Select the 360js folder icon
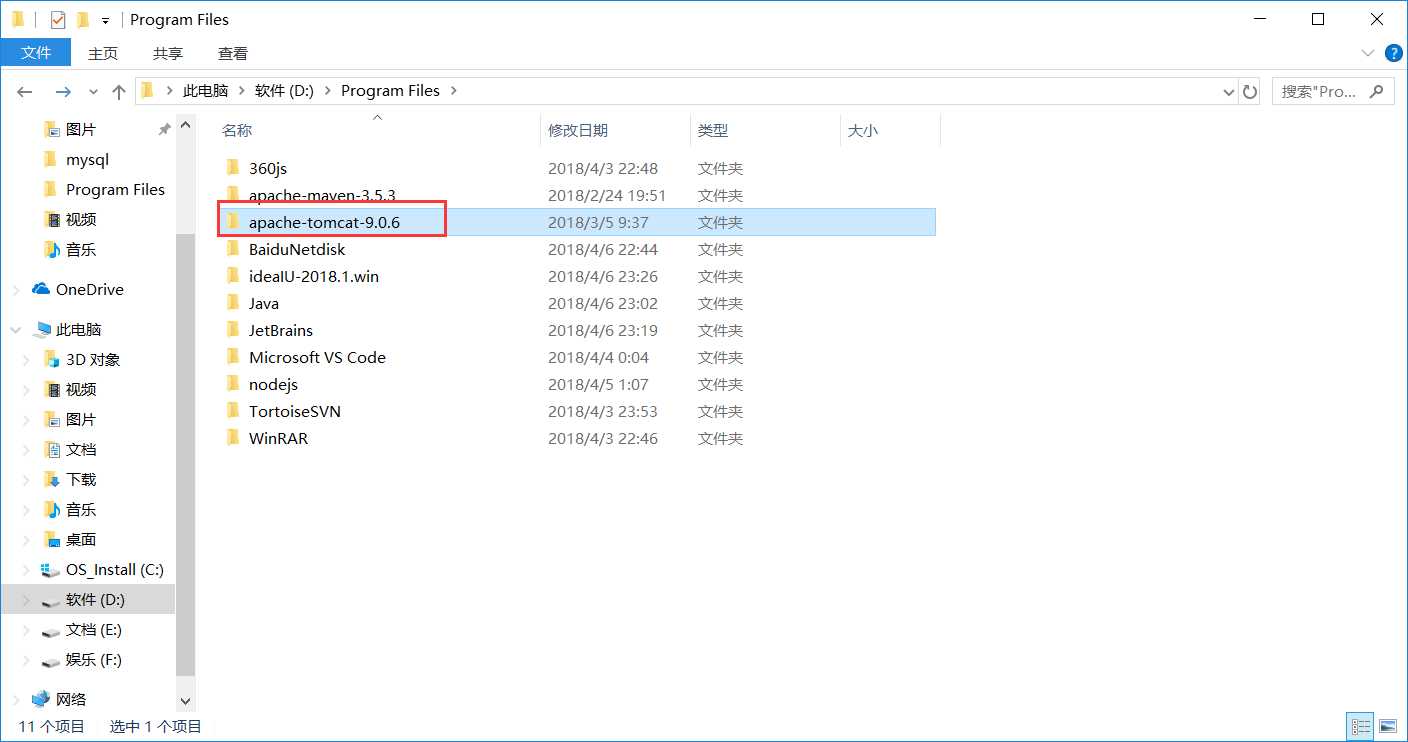 point(233,168)
